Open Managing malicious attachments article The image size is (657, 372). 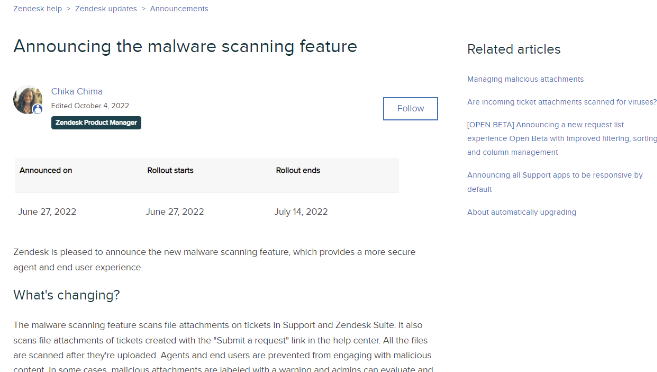click(x=525, y=79)
